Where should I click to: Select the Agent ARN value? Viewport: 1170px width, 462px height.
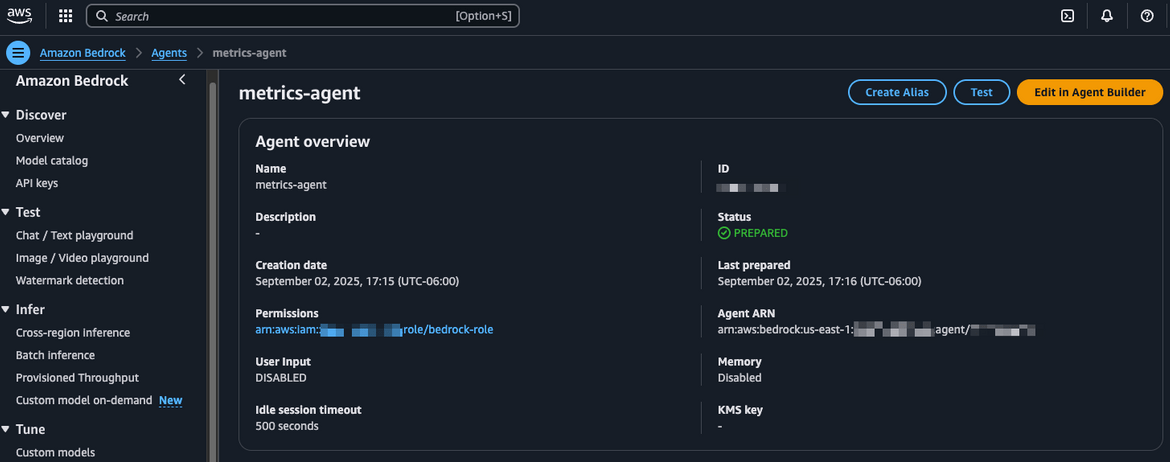coord(877,329)
